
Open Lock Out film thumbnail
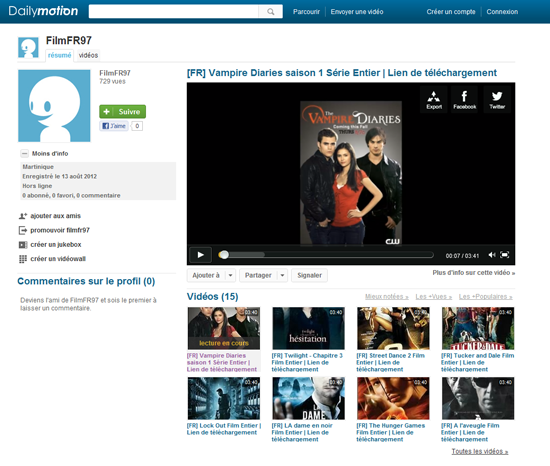[x=224, y=398]
